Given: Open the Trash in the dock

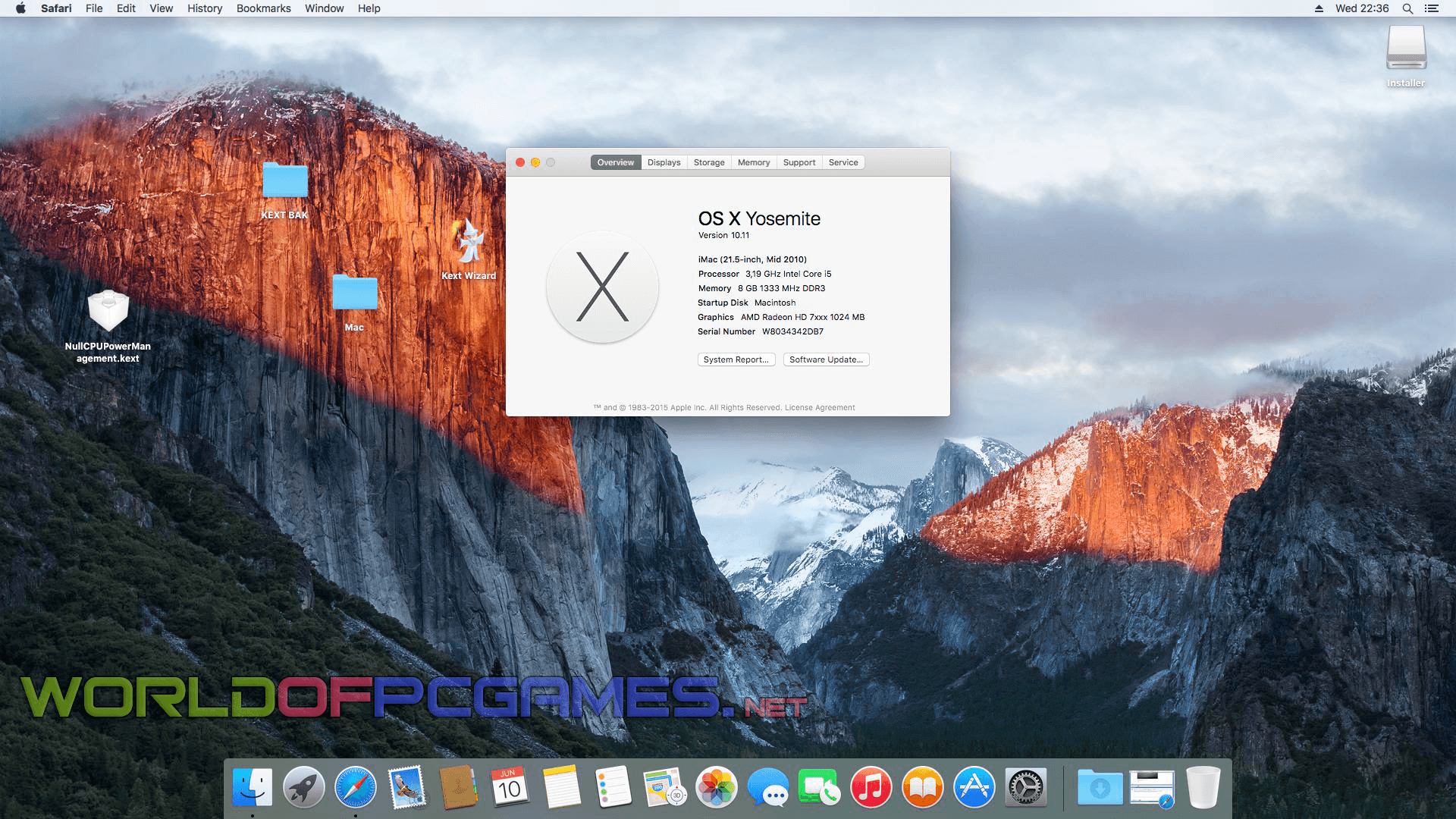Looking at the screenshot, I should 1203,787.
